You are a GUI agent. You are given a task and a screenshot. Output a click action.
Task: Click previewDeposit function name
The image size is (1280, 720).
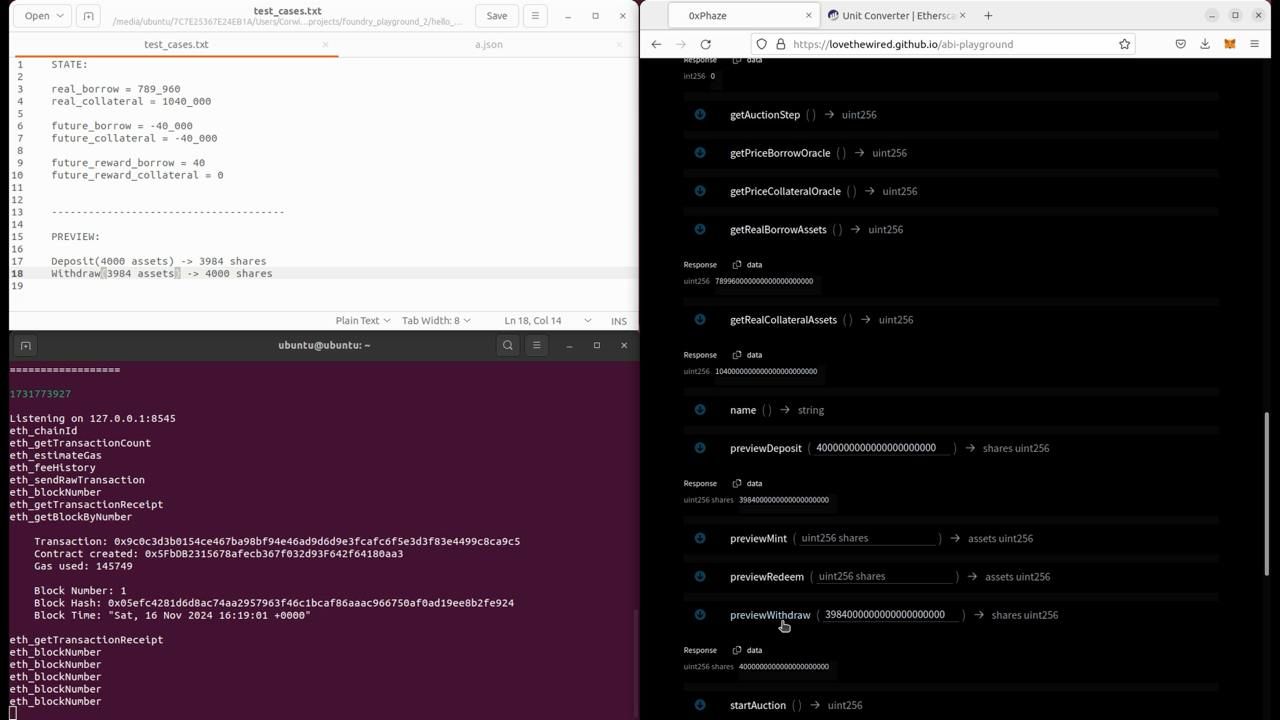(x=766, y=448)
